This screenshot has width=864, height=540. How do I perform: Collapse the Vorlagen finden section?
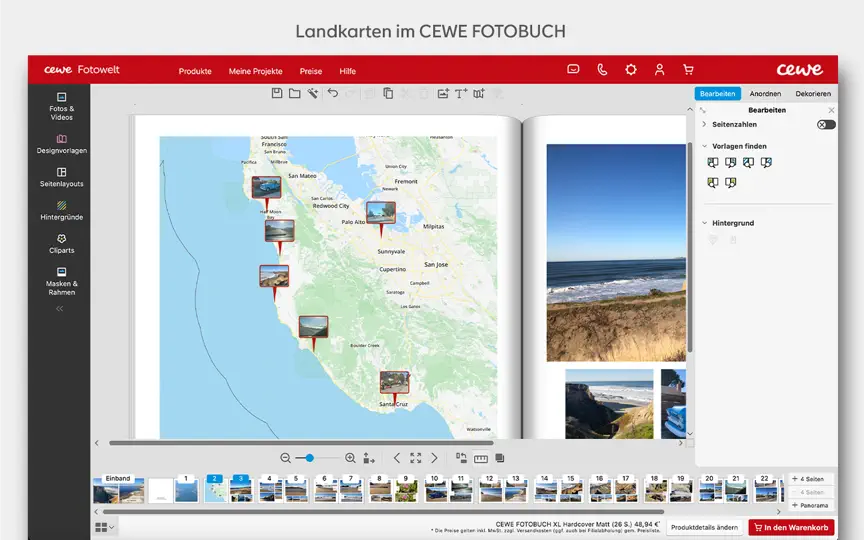click(x=704, y=146)
